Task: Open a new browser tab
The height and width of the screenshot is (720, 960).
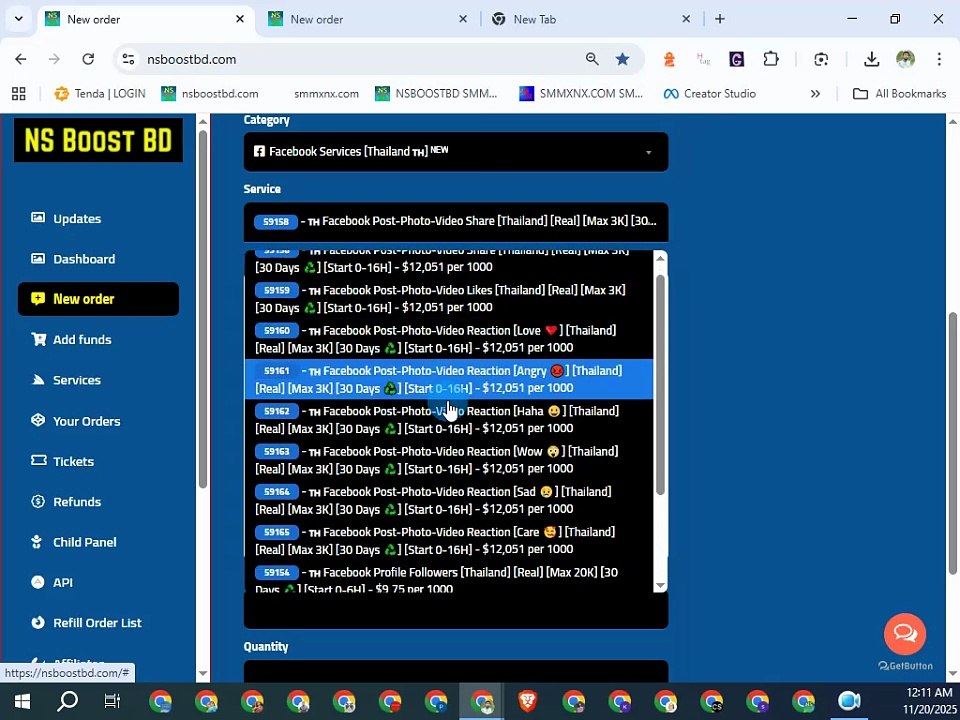Action: pos(720,19)
